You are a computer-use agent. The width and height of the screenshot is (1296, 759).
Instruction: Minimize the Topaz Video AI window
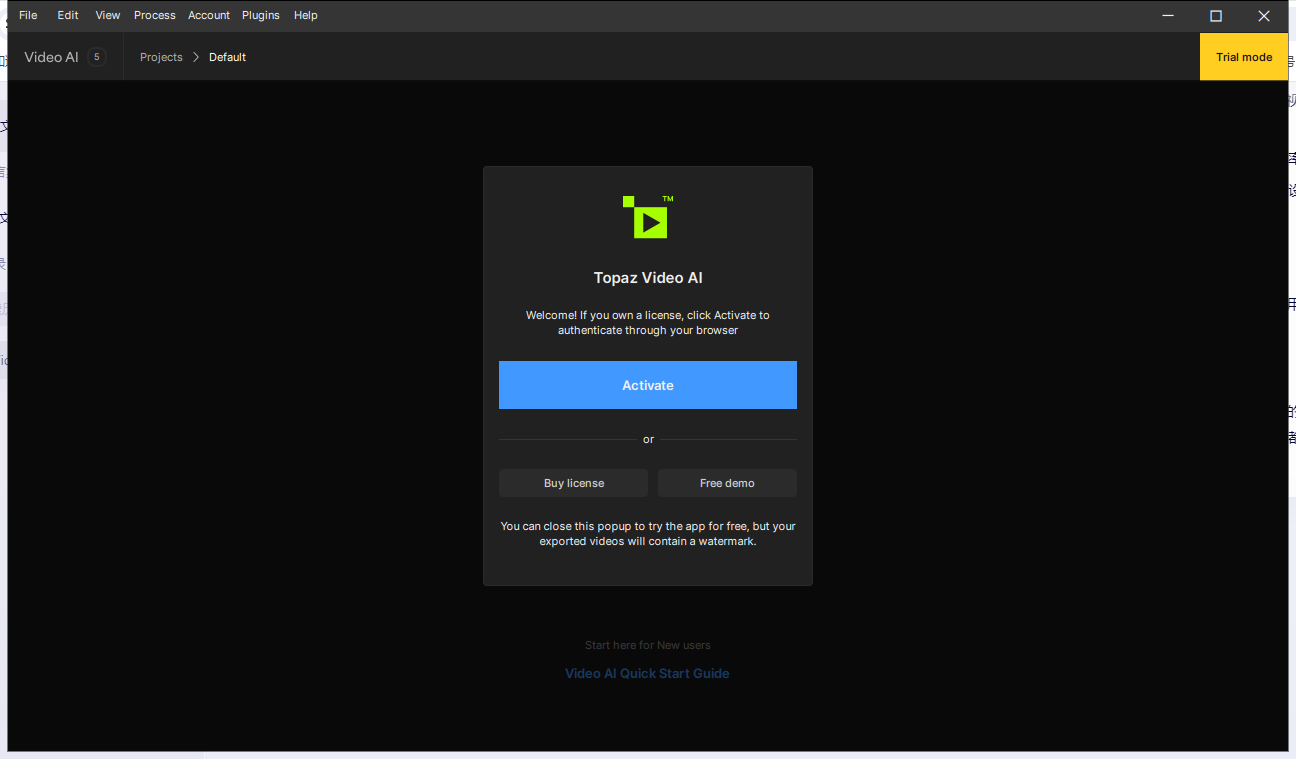tap(1168, 15)
